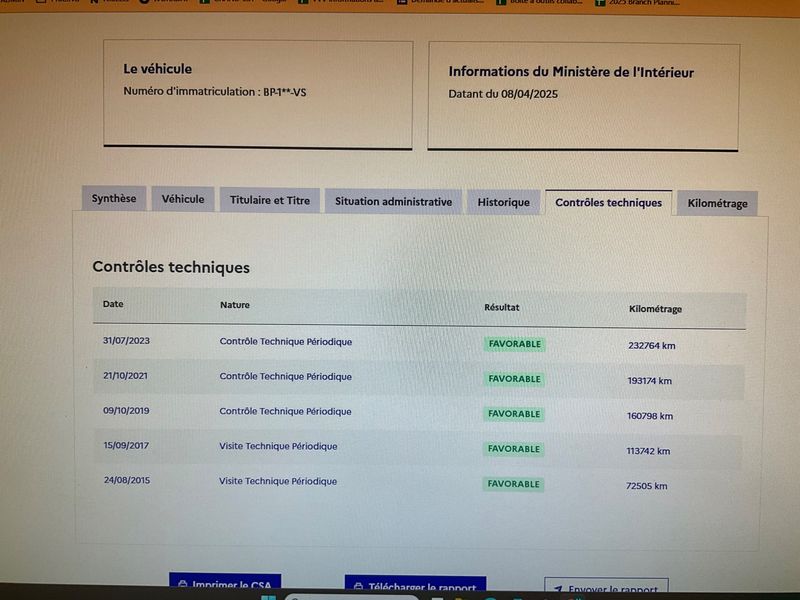Click Contrôle Technique Périodique in 21/10/2021 row

pyautogui.click(x=285, y=377)
